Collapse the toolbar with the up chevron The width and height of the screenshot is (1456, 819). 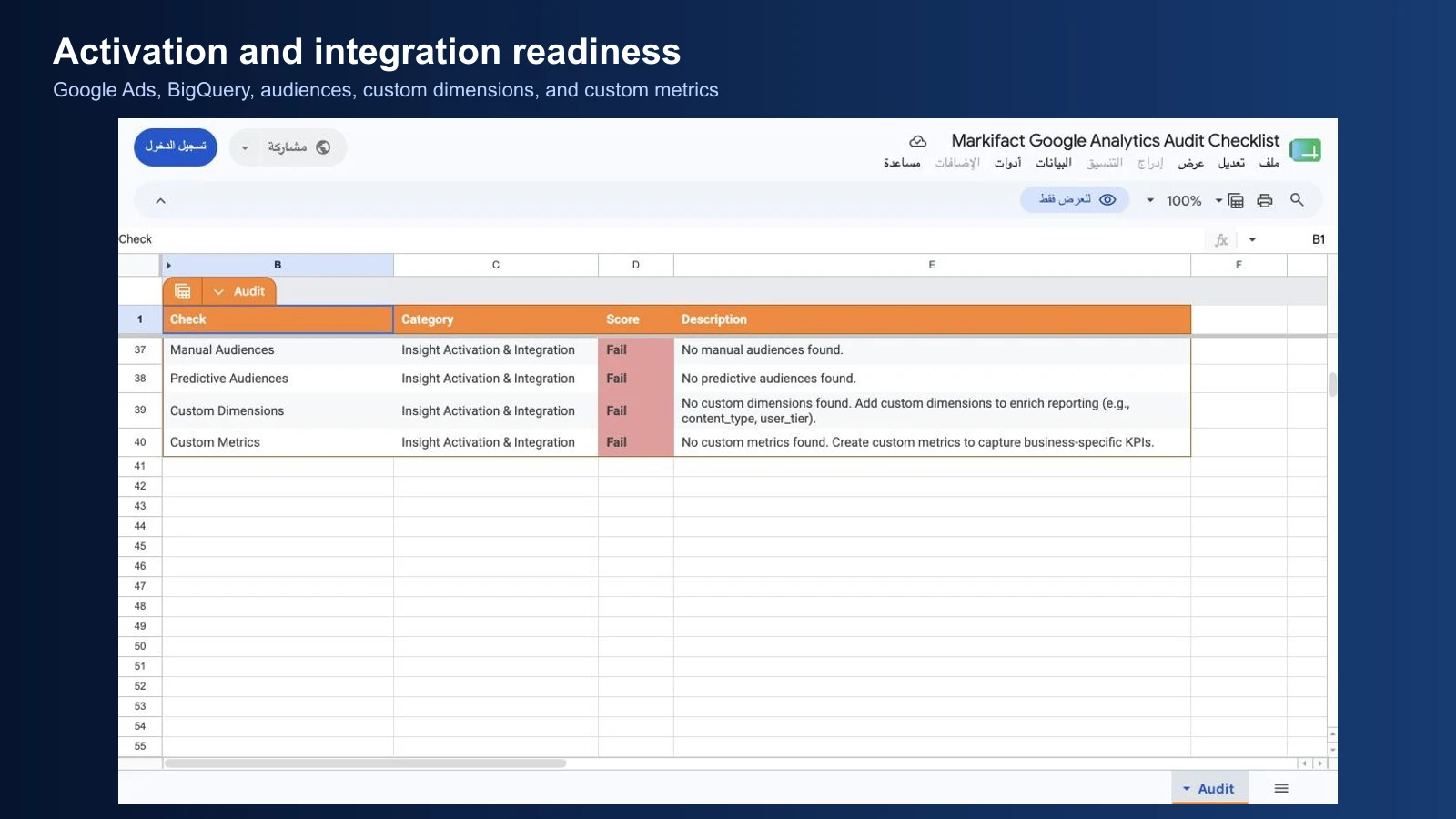tap(160, 200)
